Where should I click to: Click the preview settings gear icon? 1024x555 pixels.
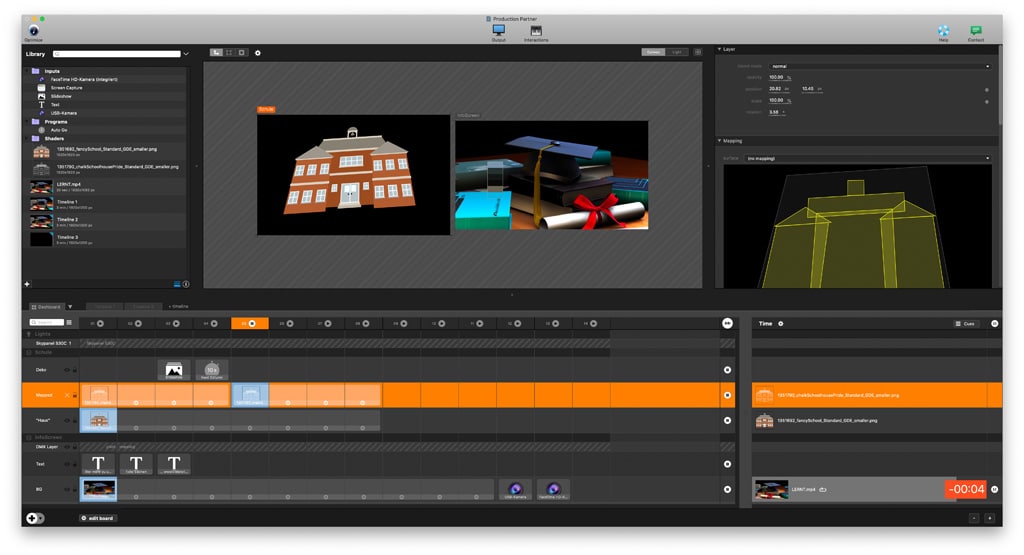point(257,52)
